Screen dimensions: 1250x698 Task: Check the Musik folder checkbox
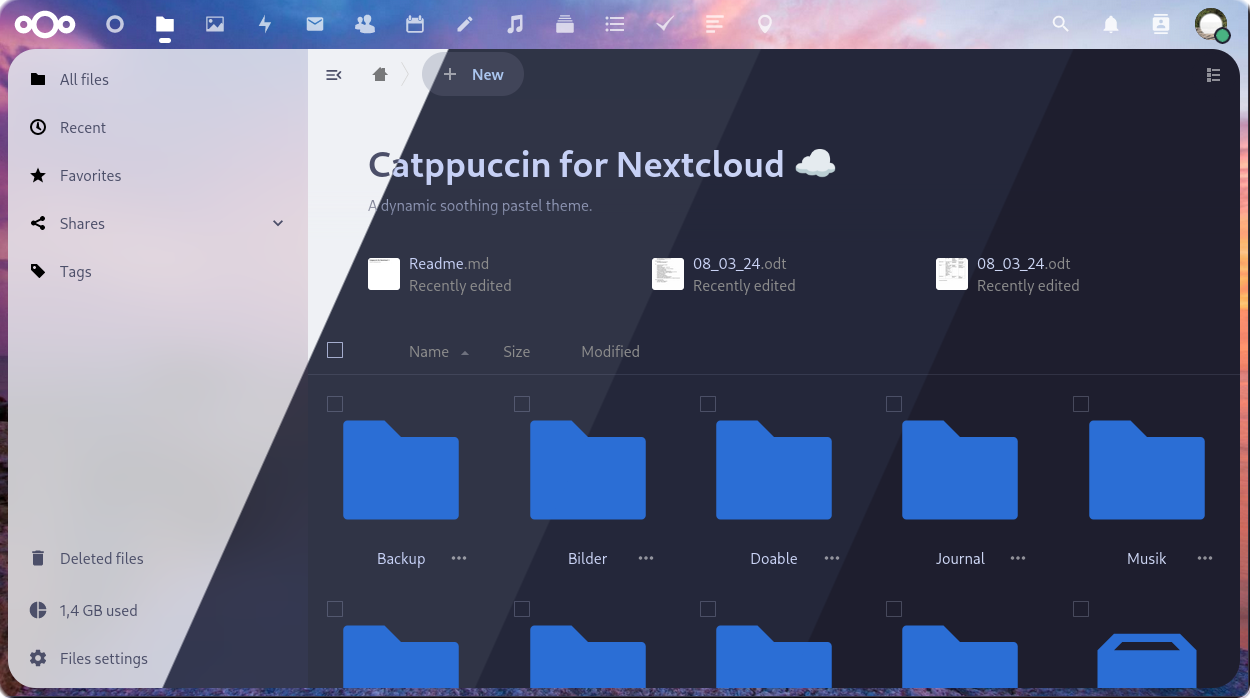pyautogui.click(x=1081, y=404)
